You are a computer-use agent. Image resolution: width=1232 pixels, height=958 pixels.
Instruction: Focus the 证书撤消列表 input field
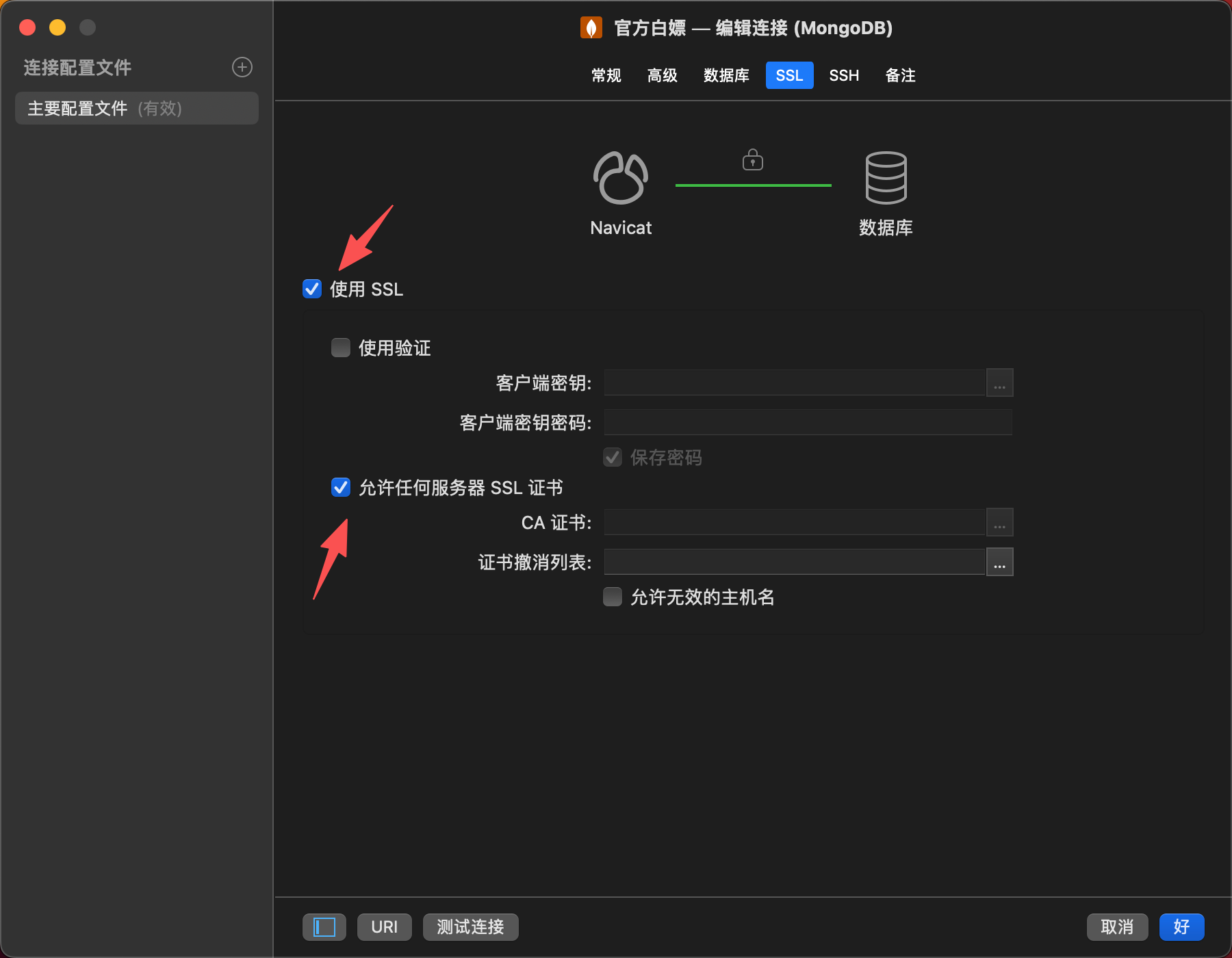pos(795,562)
